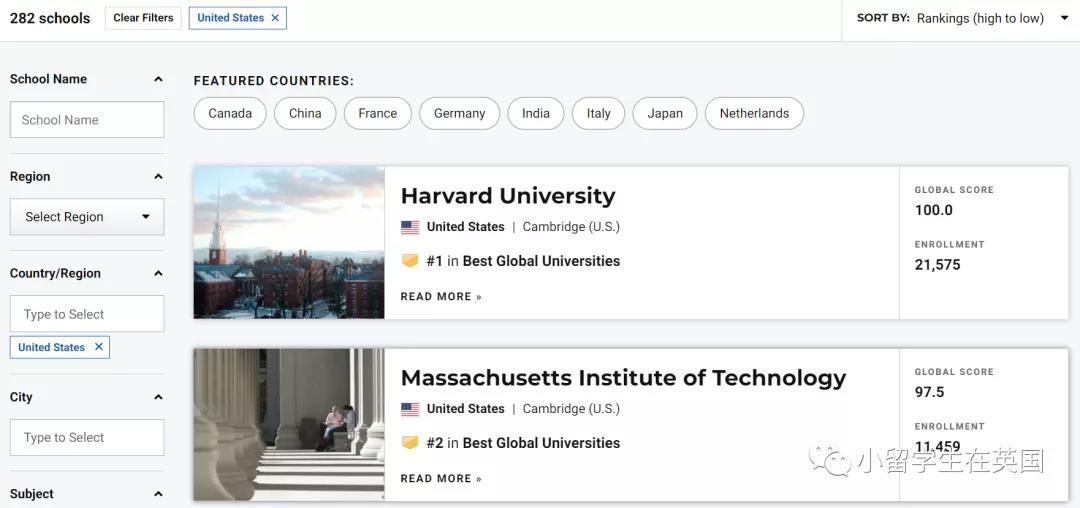The width and height of the screenshot is (1080, 508).
Task: Click the Clear Filters button
Action: tap(143, 18)
